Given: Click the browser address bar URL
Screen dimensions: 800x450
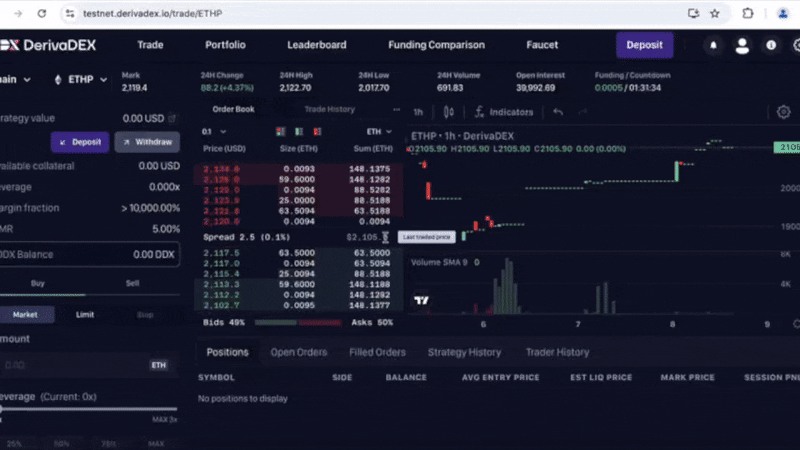Looking at the screenshot, I should (152, 14).
